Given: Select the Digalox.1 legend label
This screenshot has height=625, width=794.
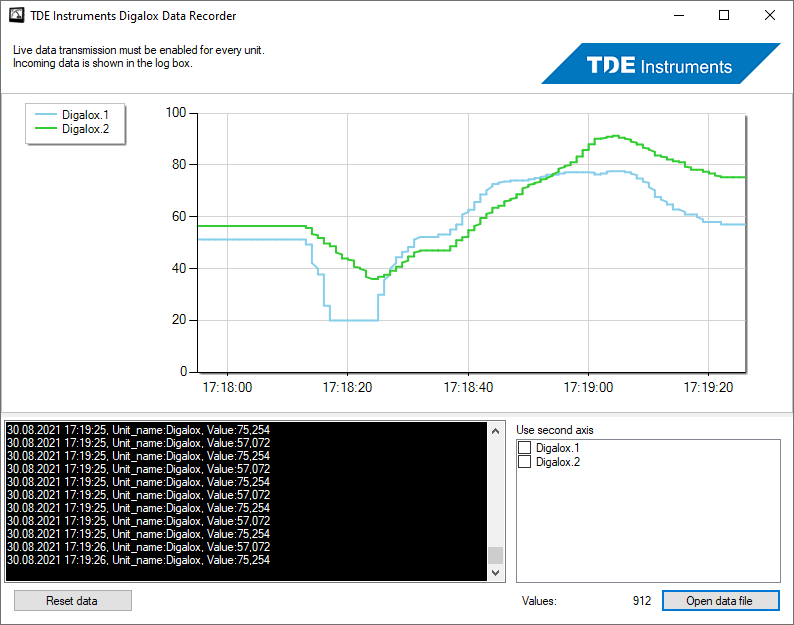Looking at the screenshot, I should coord(85,115).
